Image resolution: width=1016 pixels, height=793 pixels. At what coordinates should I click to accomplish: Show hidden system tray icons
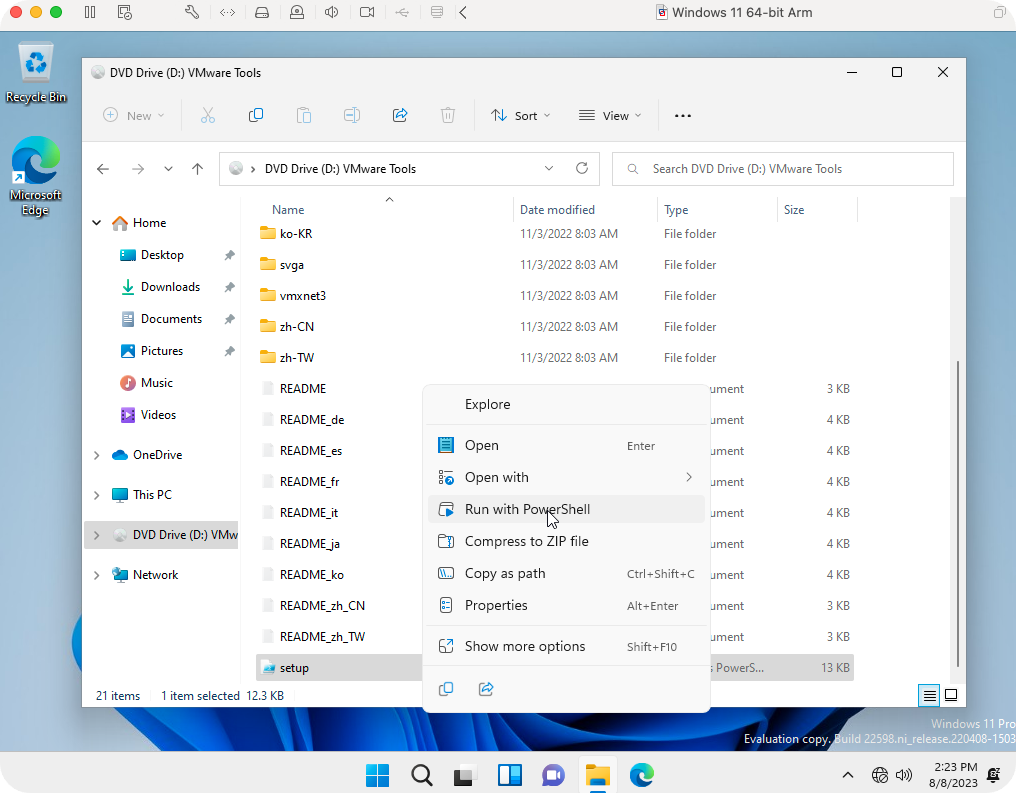pos(848,775)
